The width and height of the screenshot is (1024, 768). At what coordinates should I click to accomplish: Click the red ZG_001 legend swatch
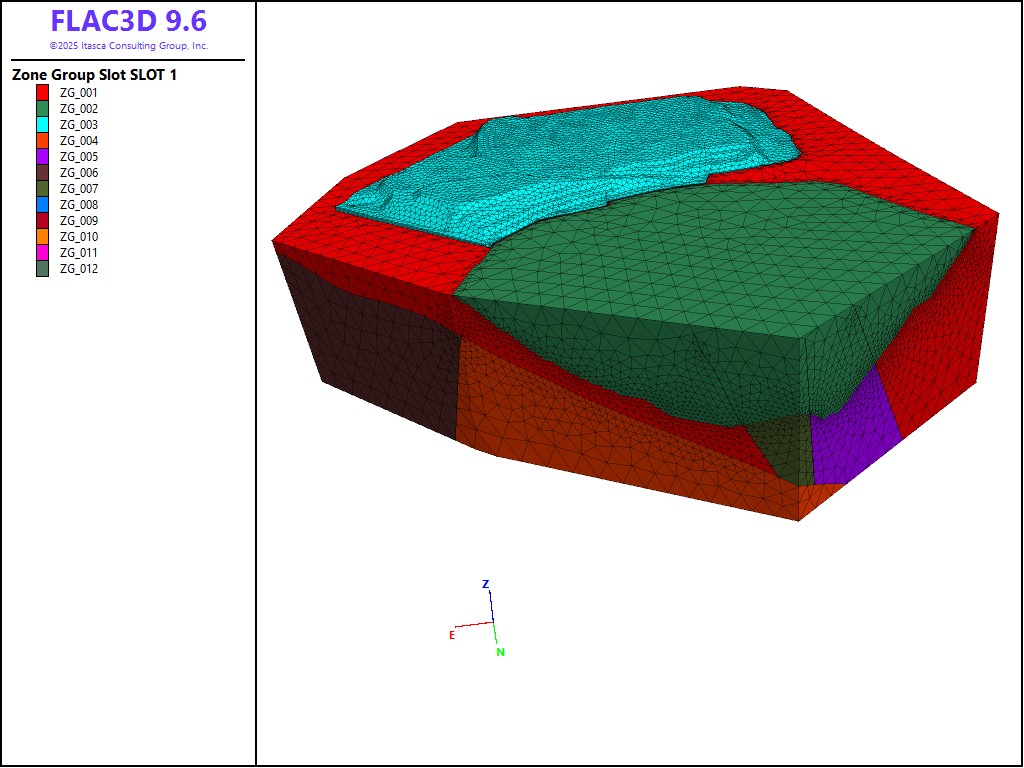42,93
